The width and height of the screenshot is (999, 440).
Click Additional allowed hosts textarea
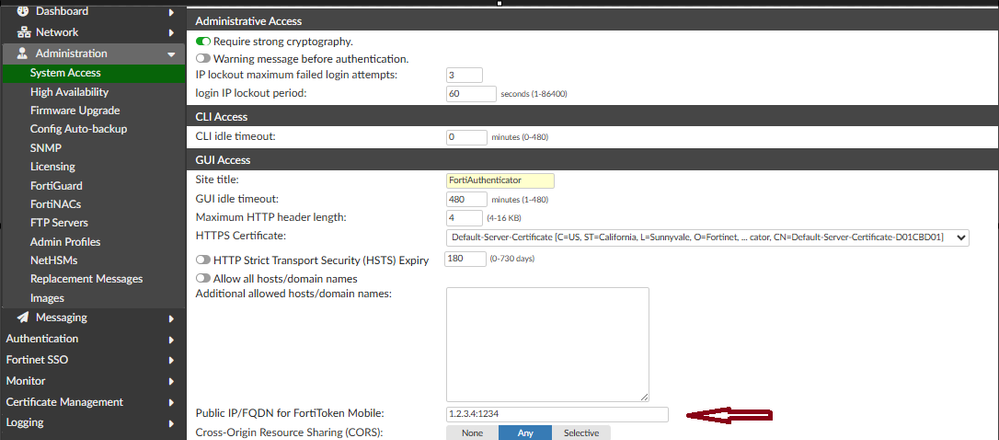click(x=547, y=344)
